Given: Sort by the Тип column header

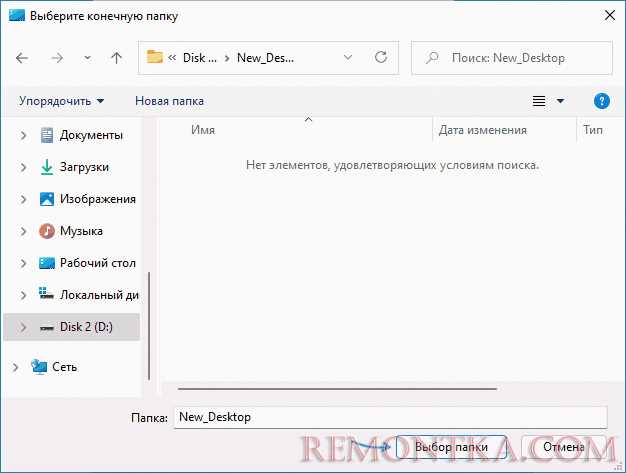Looking at the screenshot, I should pyautogui.click(x=593, y=130).
